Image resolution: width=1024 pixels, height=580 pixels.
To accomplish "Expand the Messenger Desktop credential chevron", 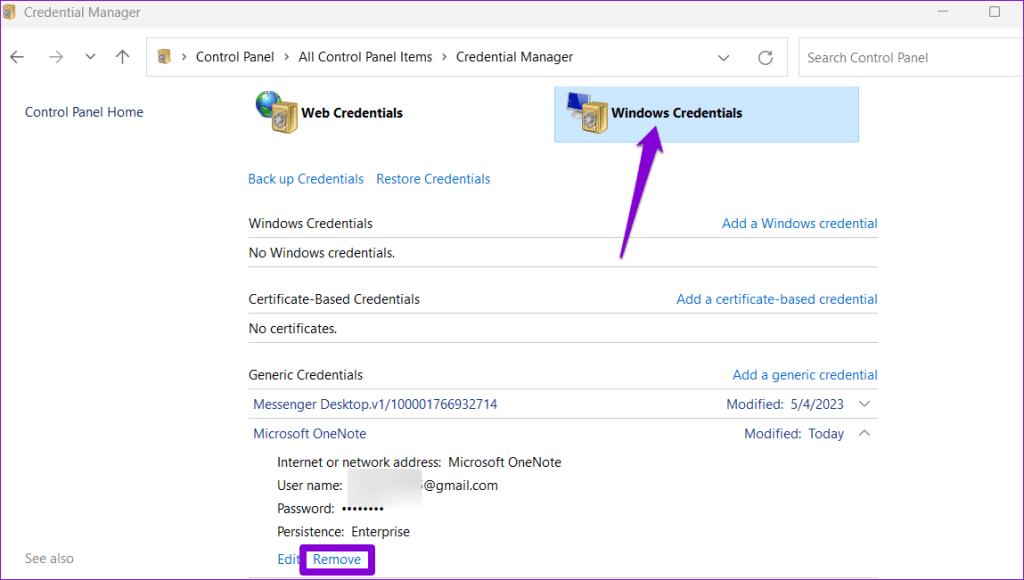I will 864,404.
